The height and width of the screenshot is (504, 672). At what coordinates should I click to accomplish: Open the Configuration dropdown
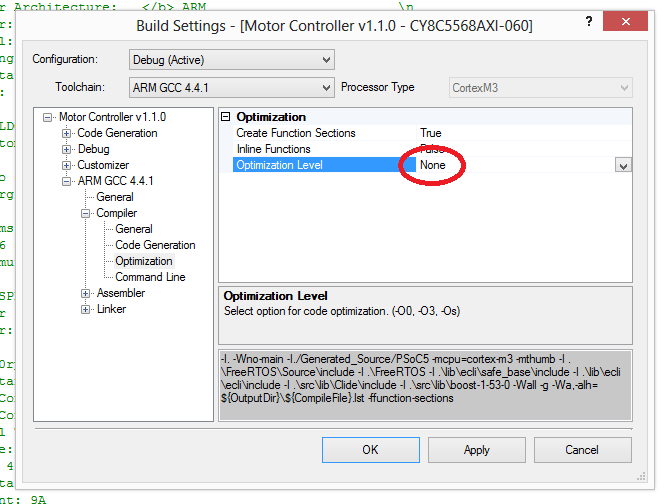coord(231,60)
